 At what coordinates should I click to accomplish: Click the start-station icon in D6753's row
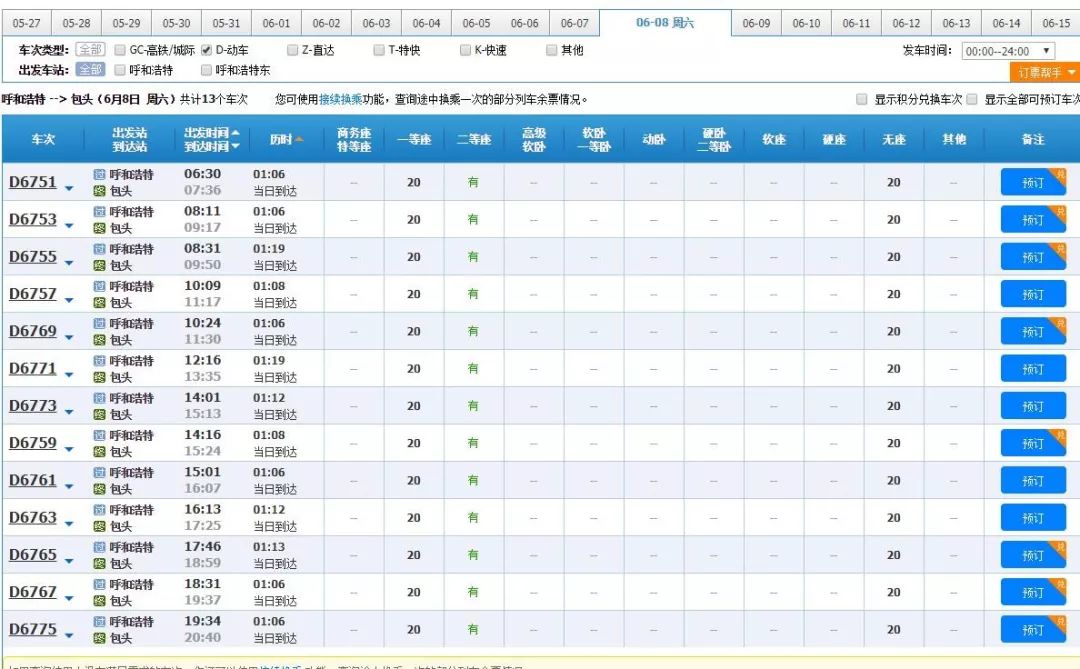(101, 213)
